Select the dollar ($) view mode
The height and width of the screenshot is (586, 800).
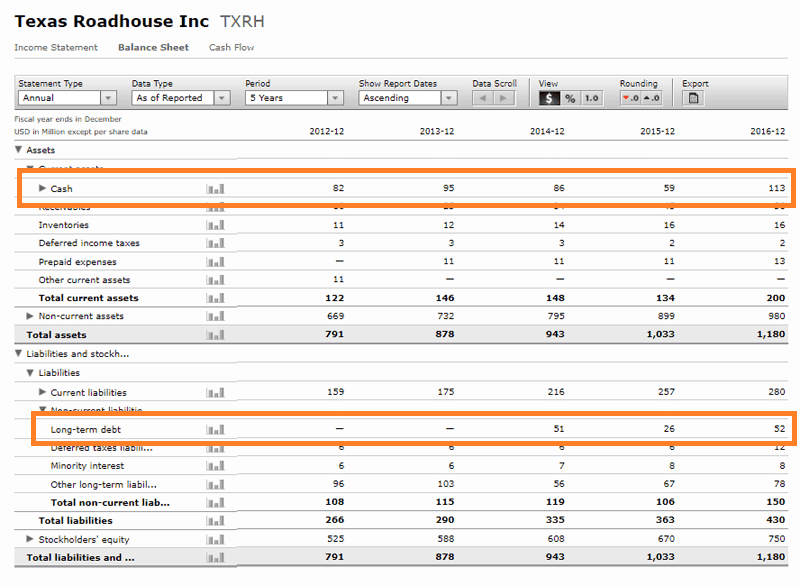point(549,98)
